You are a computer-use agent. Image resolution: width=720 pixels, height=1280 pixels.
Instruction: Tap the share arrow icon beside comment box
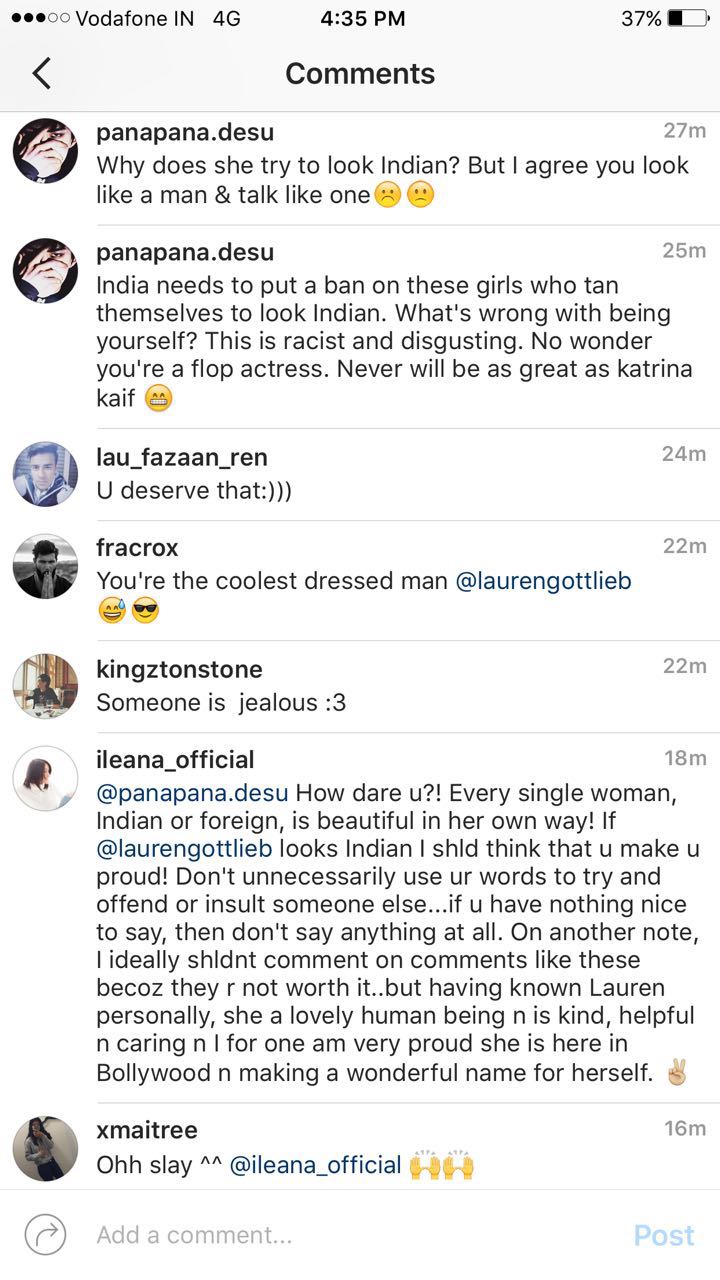(45, 1234)
